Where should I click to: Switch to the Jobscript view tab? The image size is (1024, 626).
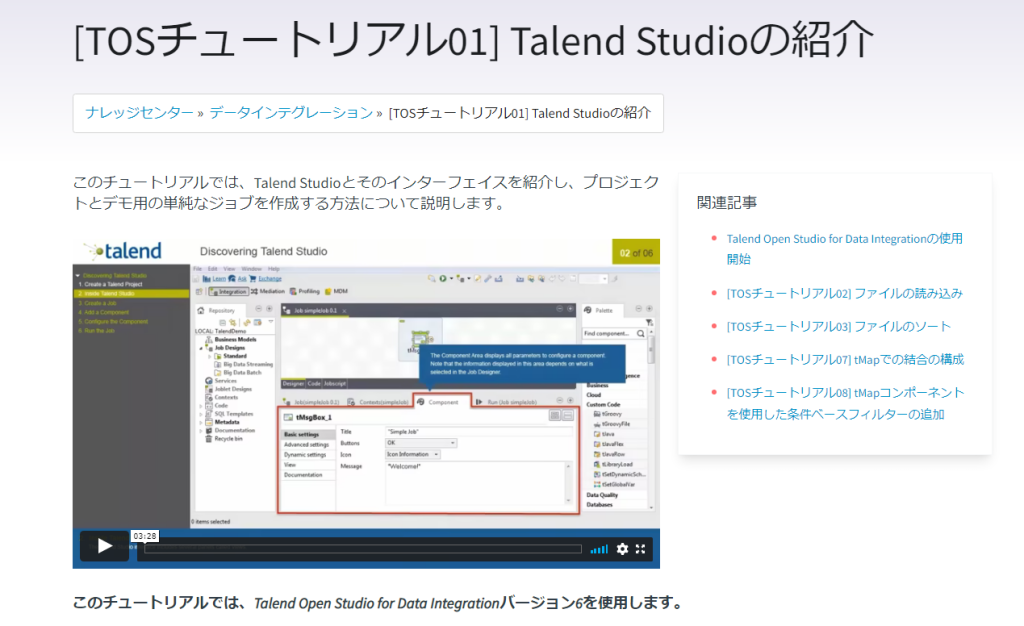click(x=335, y=384)
